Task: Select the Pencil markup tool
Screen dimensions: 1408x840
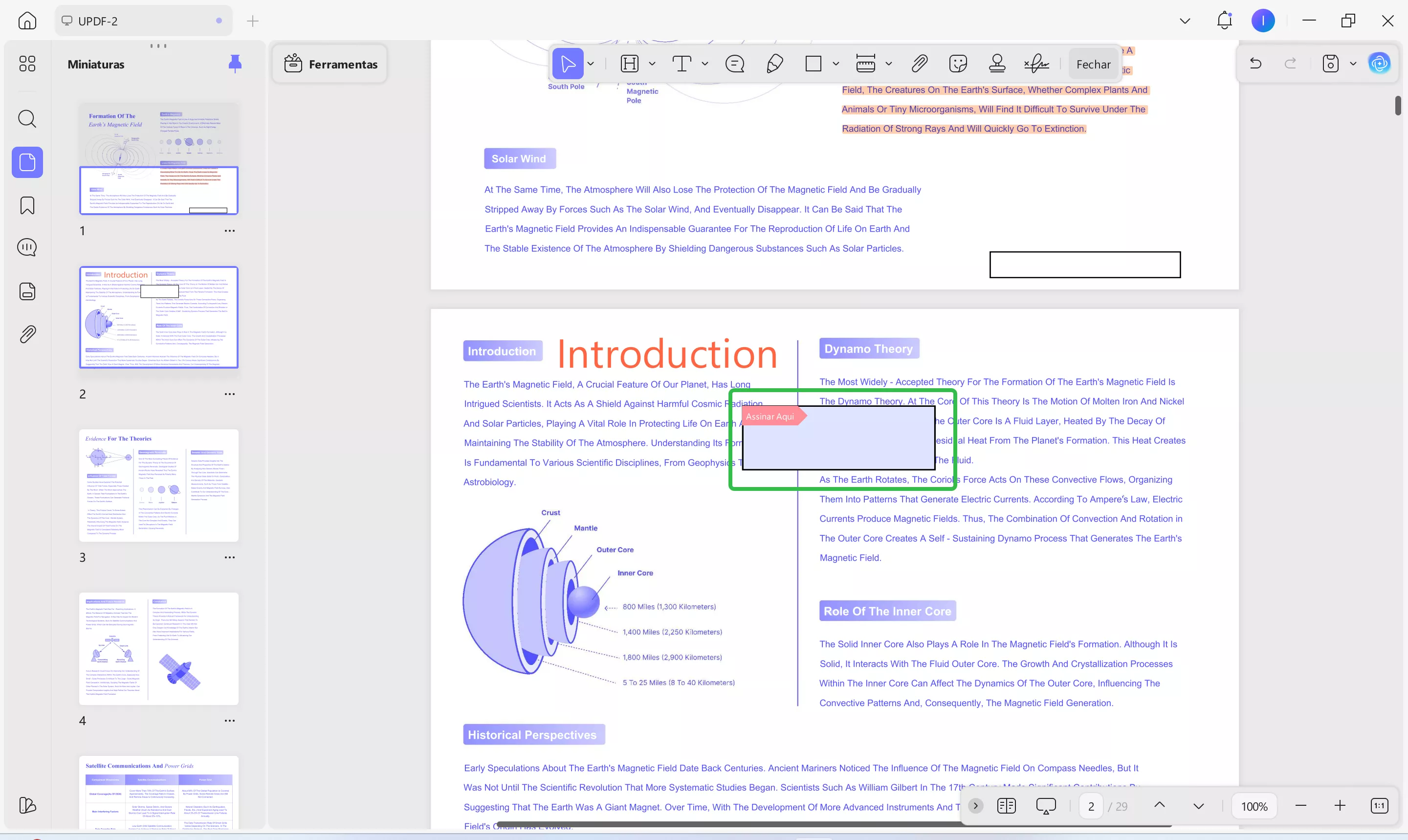Action: [x=774, y=64]
